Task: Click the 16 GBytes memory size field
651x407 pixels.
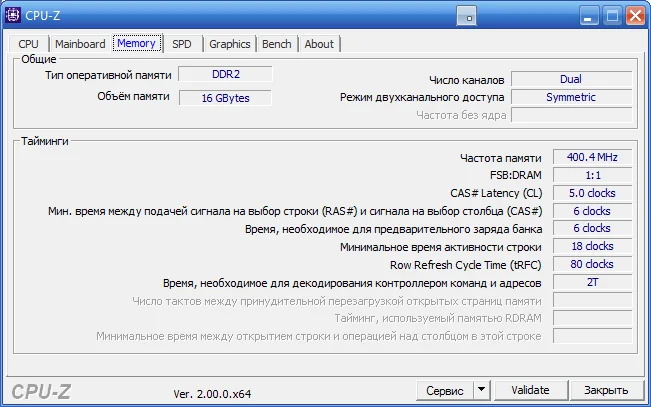Action: [x=225, y=98]
